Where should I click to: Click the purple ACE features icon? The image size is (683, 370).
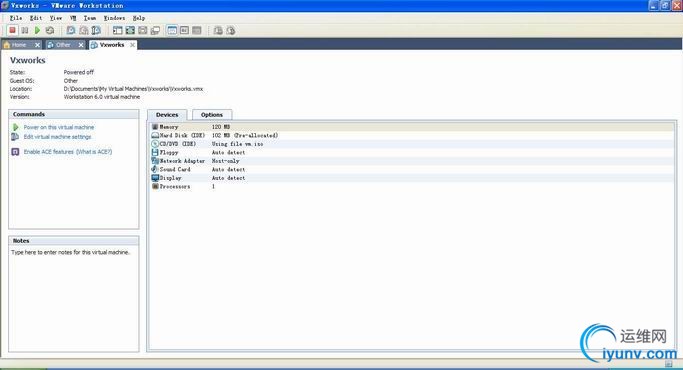[x=15, y=152]
